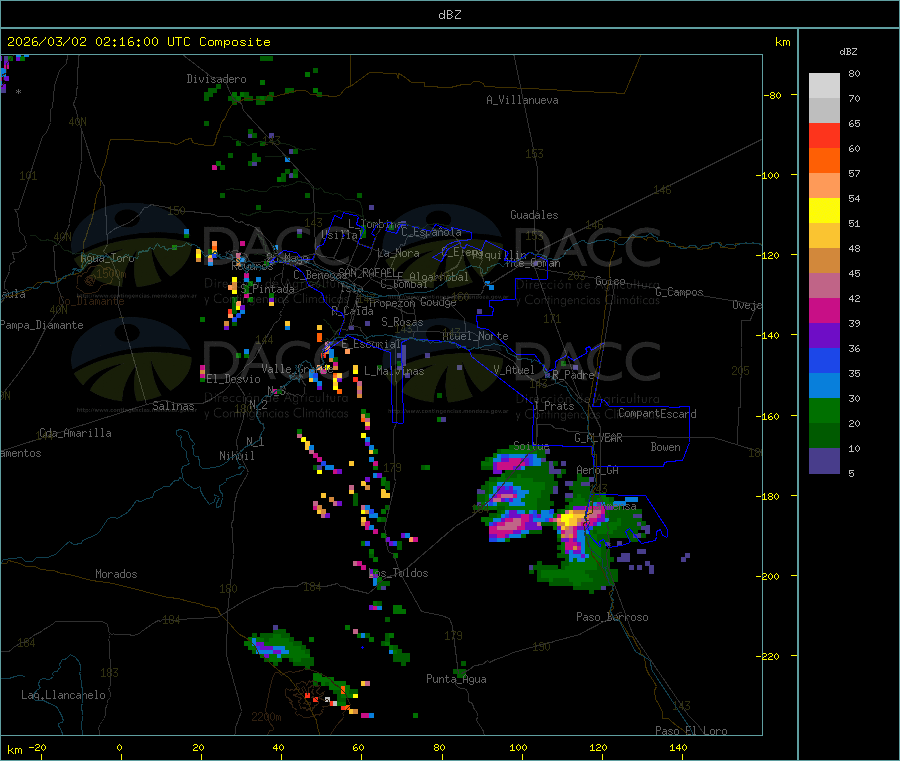Click the 'Punta_Agua' place label

[x=456, y=680]
